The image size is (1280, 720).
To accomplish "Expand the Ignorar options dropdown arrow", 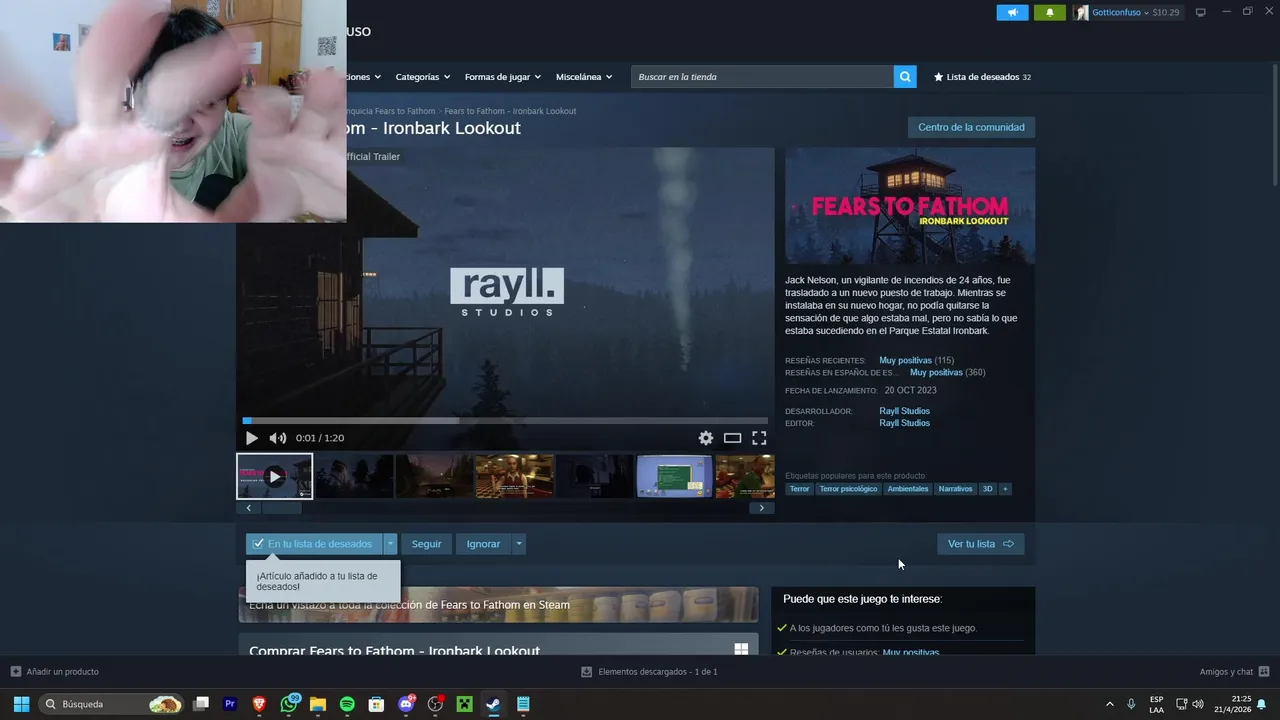I will click(519, 544).
